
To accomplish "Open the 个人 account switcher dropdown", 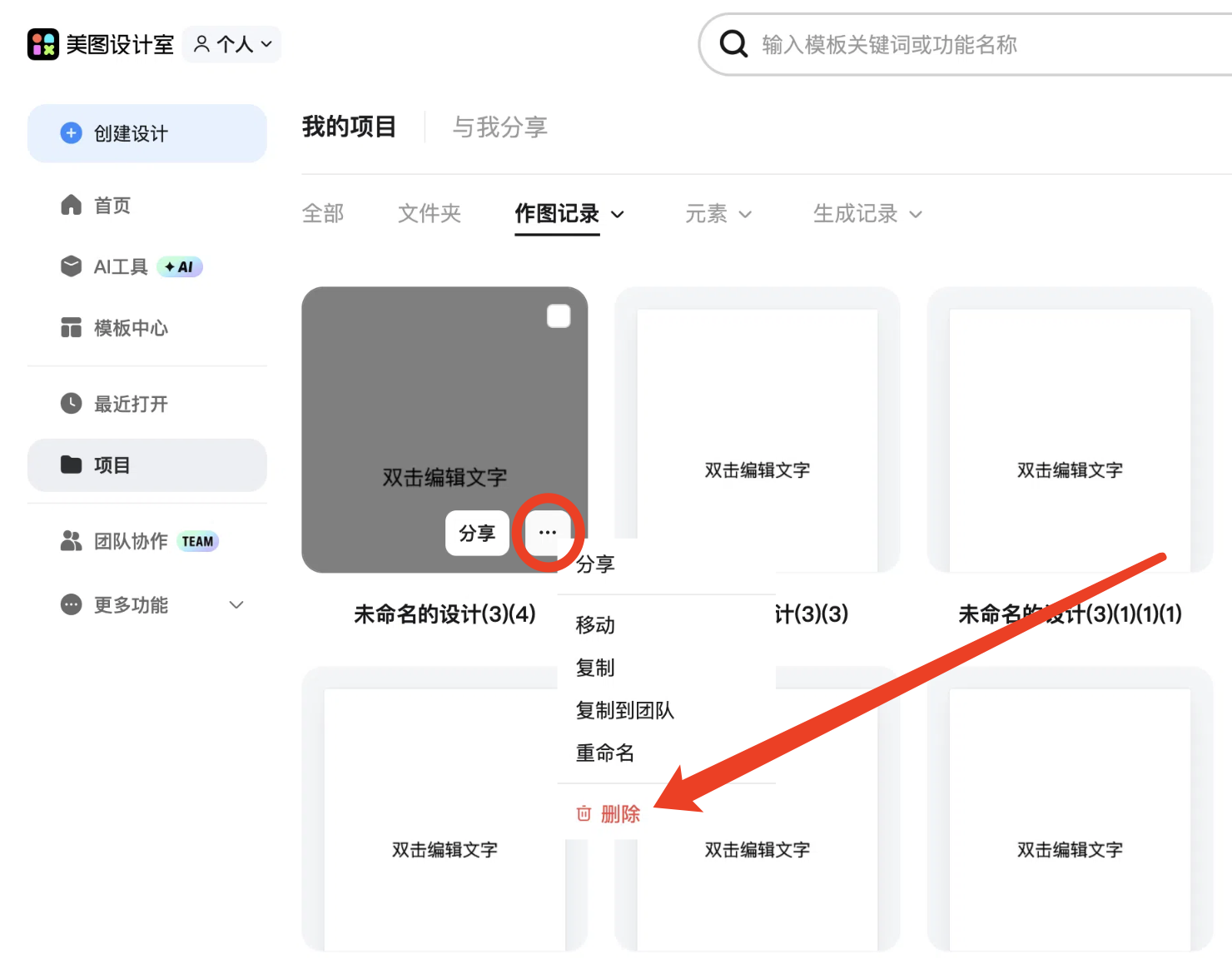I will (x=232, y=44).
